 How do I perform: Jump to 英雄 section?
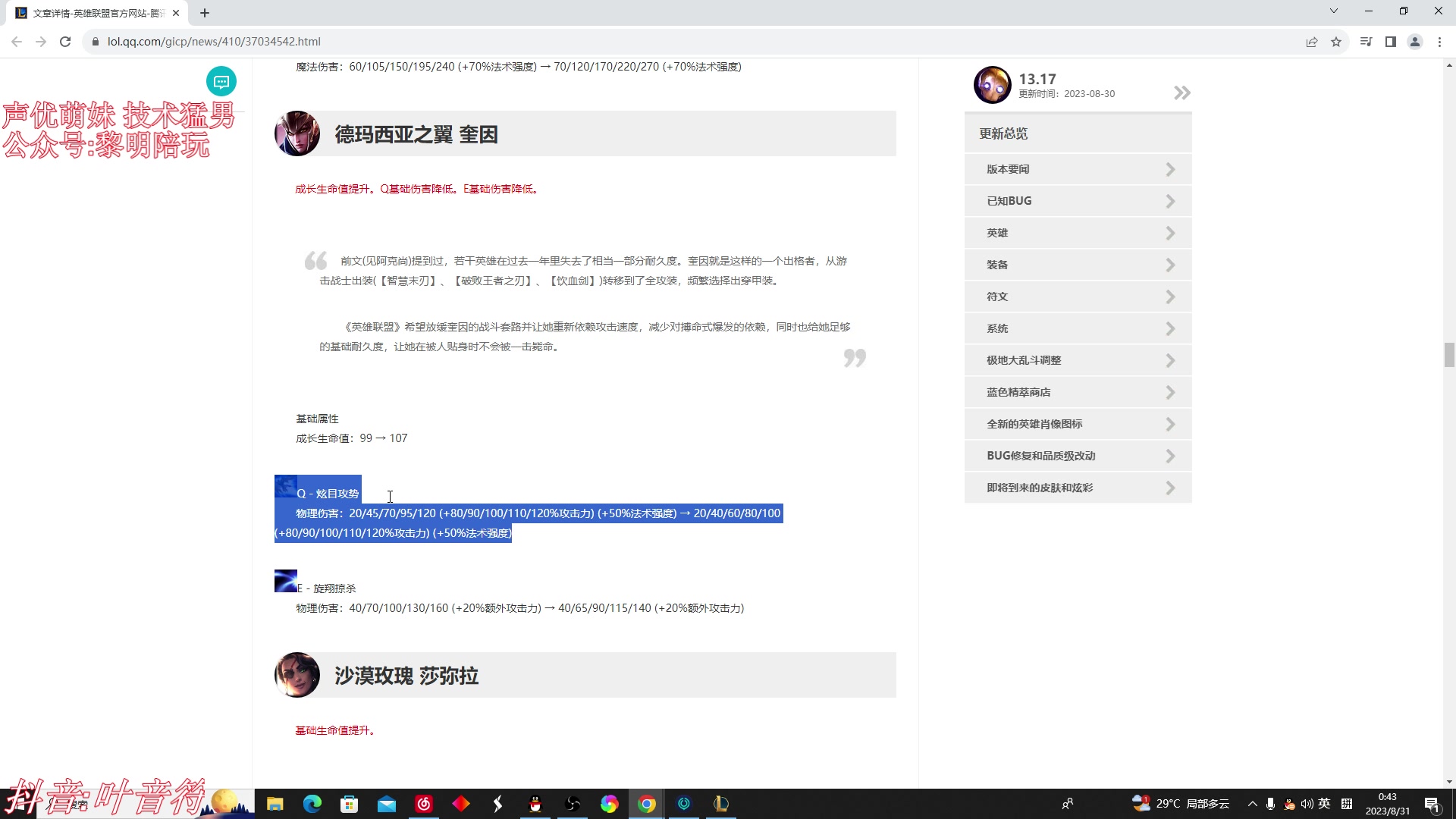tap(1078, 233)
